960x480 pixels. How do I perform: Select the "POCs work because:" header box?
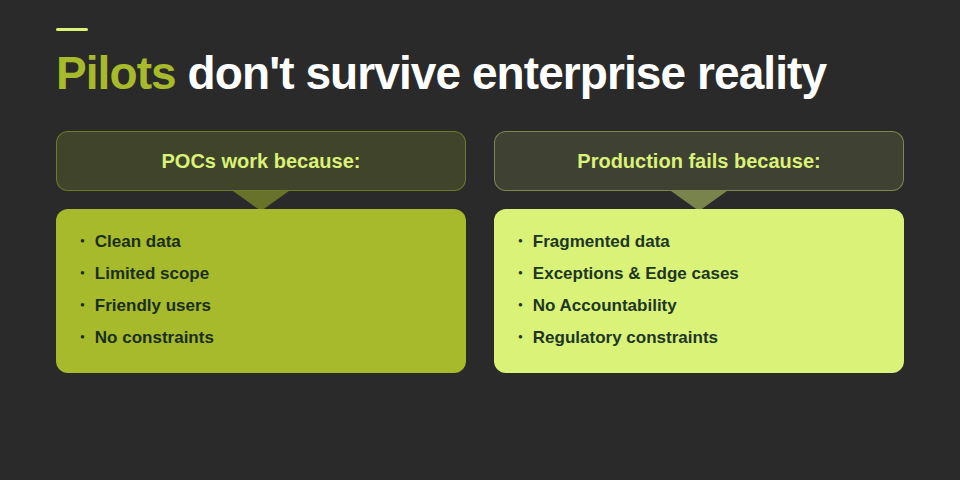tap(261, 161)
